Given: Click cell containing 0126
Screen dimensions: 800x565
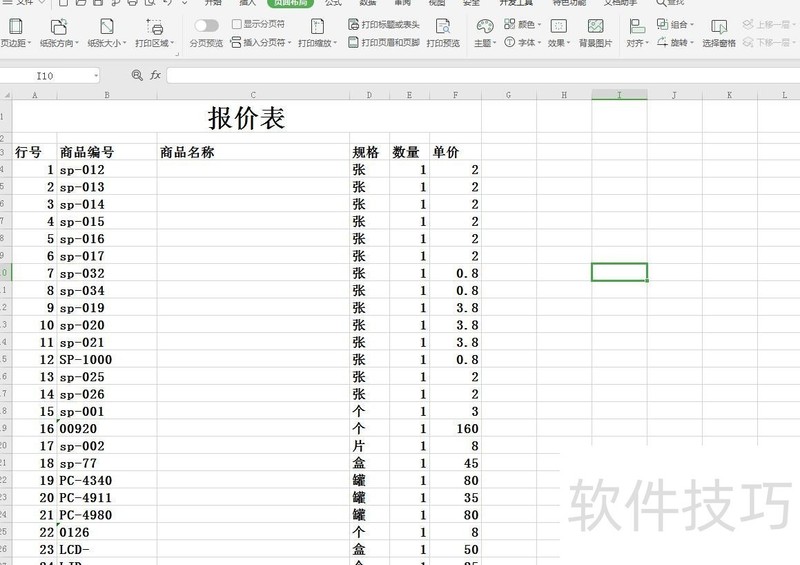Looking at the screenshot, I should coord(107,532).
